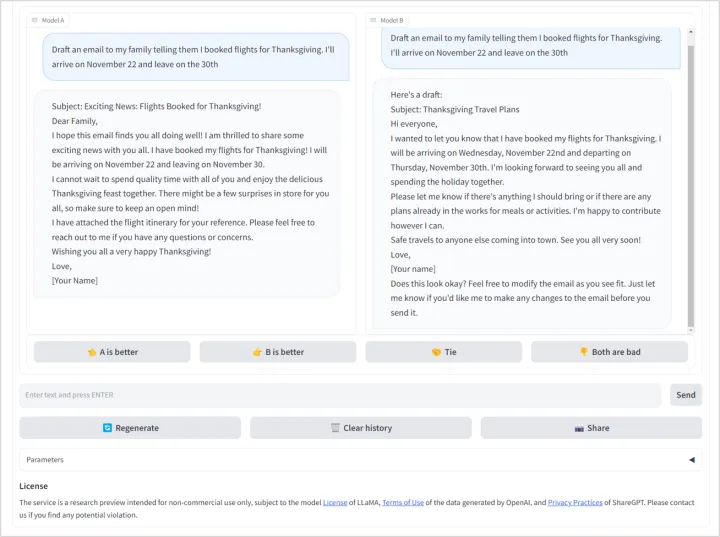The image size is (720, 537).
Task: Vote that A is better
Action: coord(112,352)
